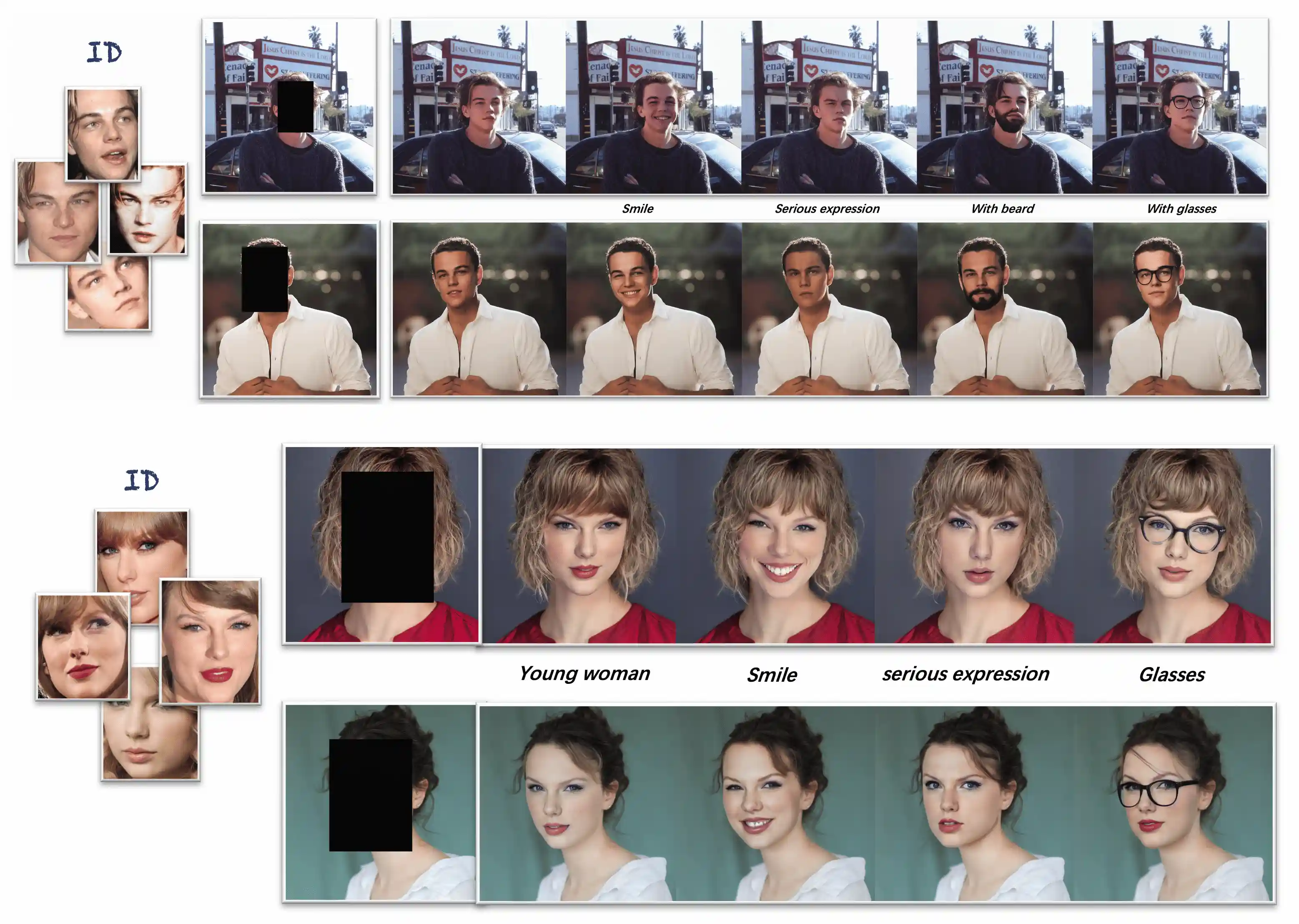Screen dimensions: 1299x924
Task: Select the topmost reference photo in upper ID group
Action: pos(103,134)
